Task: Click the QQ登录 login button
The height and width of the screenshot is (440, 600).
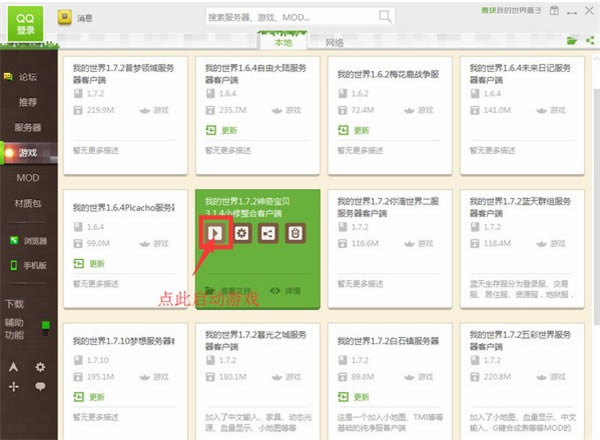Action: pos(25,24)
